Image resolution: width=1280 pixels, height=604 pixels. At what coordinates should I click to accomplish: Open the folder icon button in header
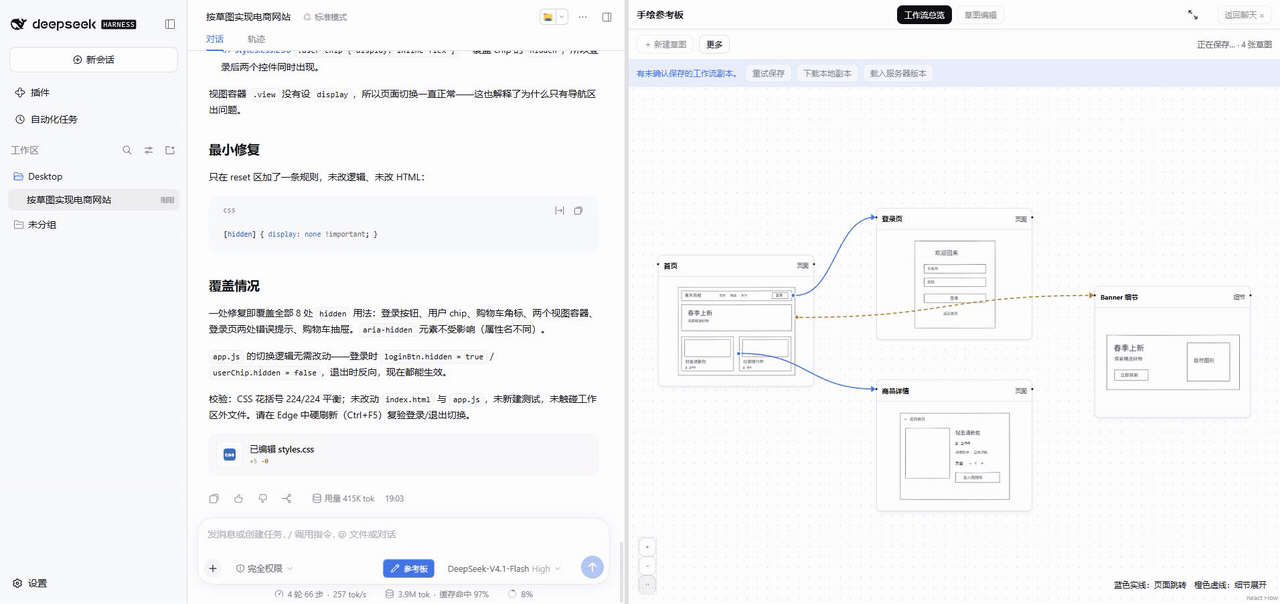click(548, 17)
